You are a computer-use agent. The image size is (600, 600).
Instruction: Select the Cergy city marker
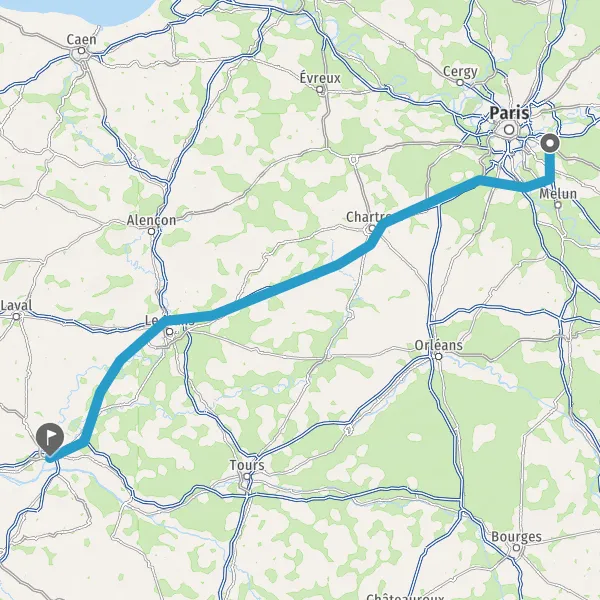point(460,82)
